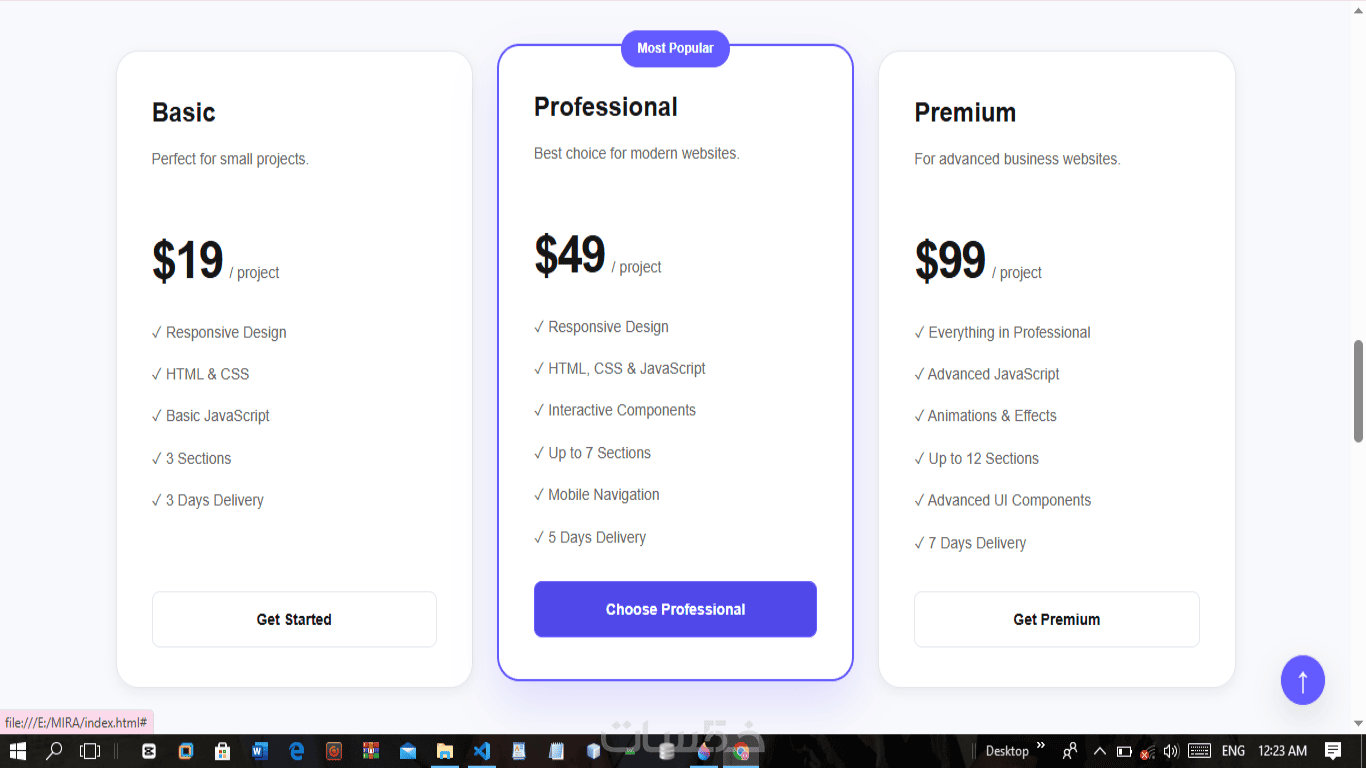Click the scroll-to-top arrow button
Image resolution: width=1366 pixels, height=768 pixels.
coord(1302,681)
